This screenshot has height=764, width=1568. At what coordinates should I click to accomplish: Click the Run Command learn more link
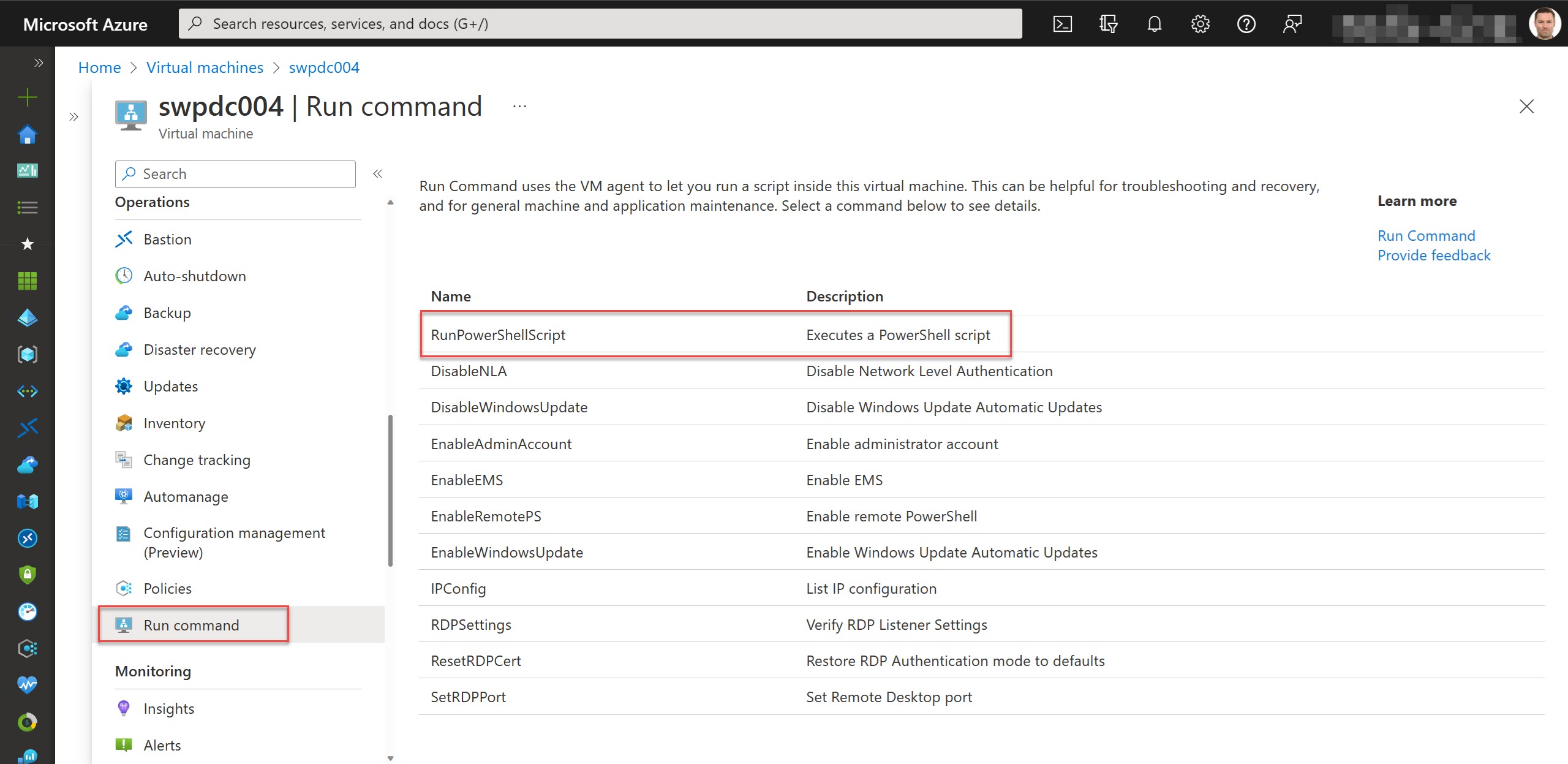(x=1426, y=235)
